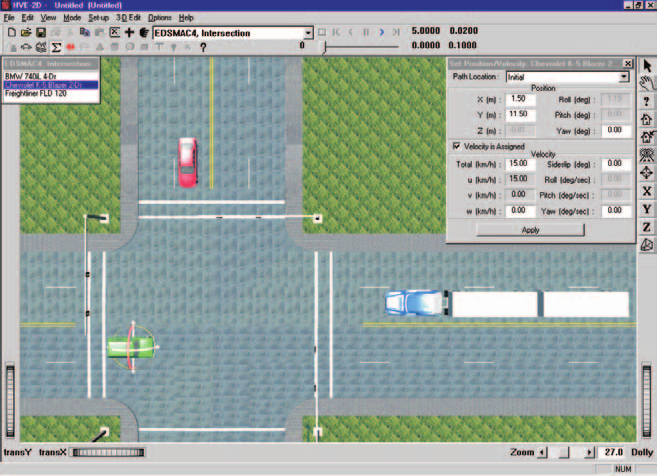Click the question mark in second toolbar row
This screenshot has width=657, height=476.
click(x=203, y=47)
